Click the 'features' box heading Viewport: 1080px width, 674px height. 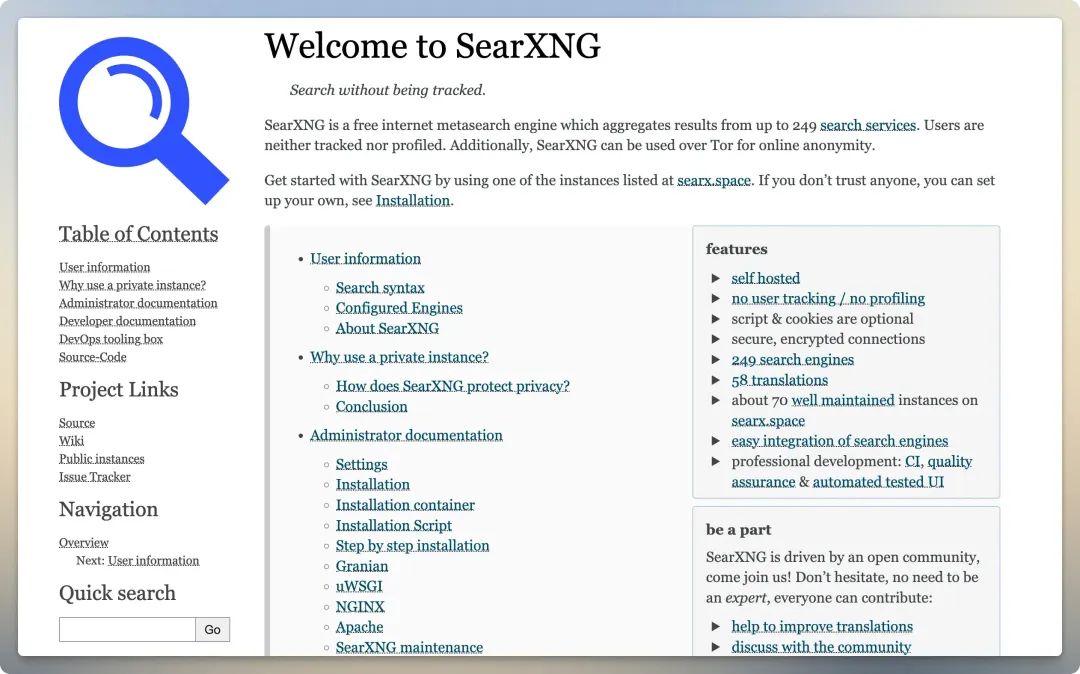pyautogui.click(x=736, y=249)
